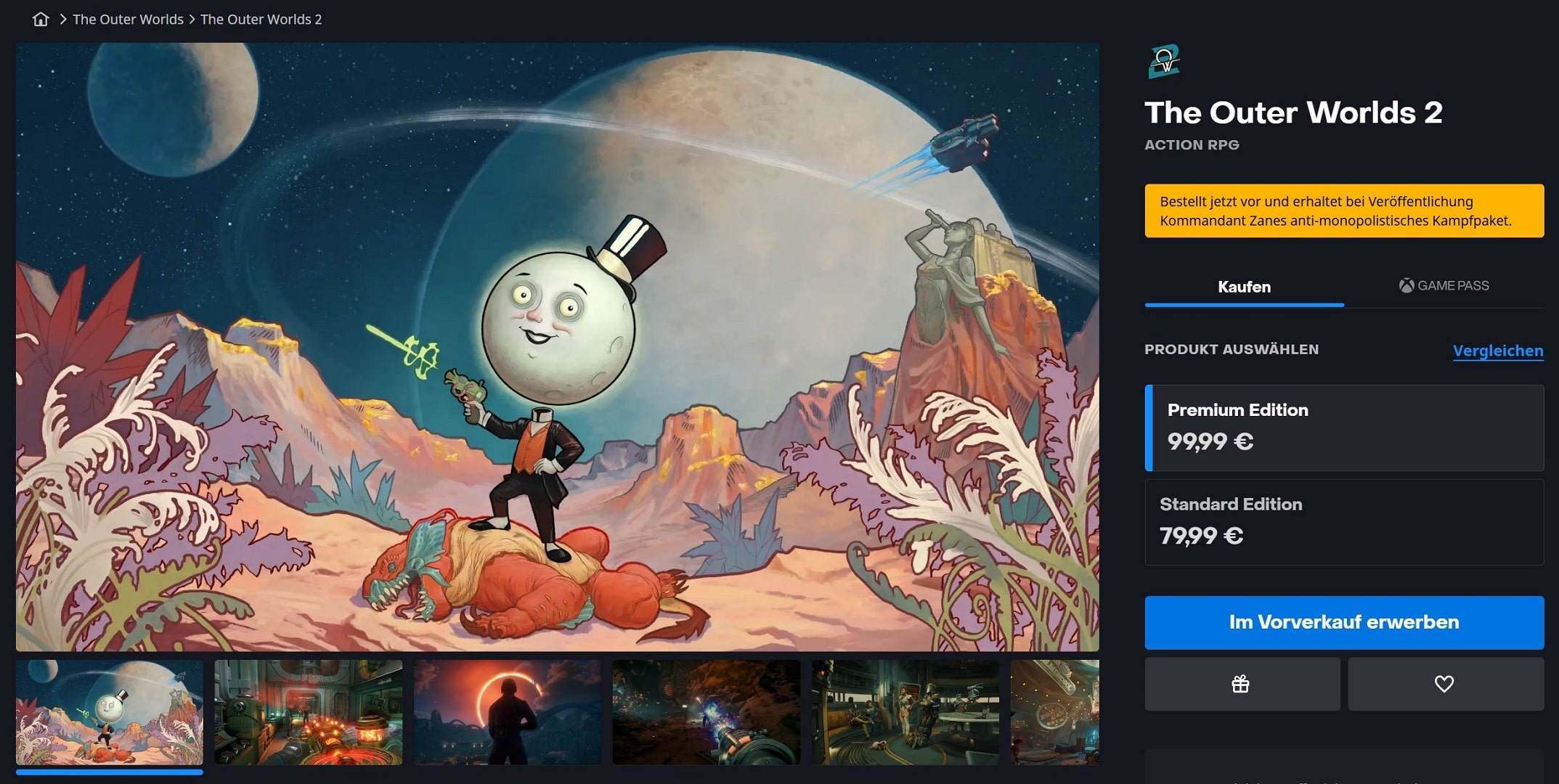Open the Game Pass tab
Screen dimensions: 1559x784
pyautogui.click(x=1444, y=286)
